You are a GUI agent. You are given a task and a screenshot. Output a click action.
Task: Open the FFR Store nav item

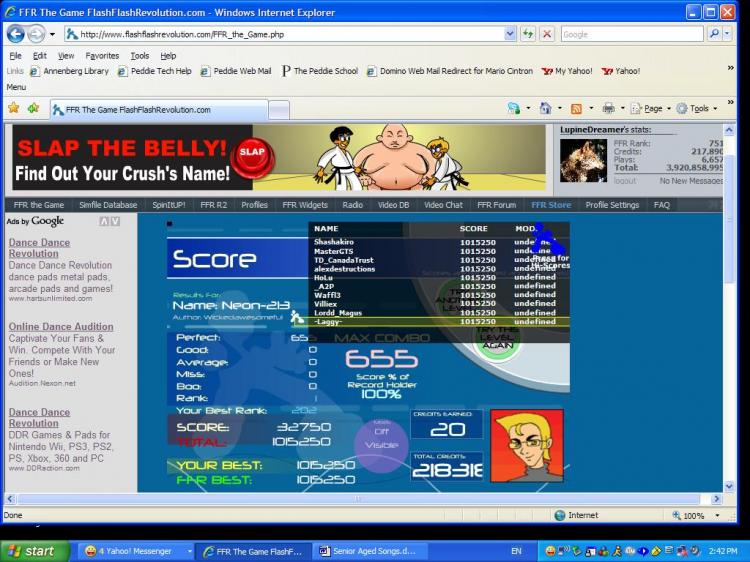(x=551, y=205)
